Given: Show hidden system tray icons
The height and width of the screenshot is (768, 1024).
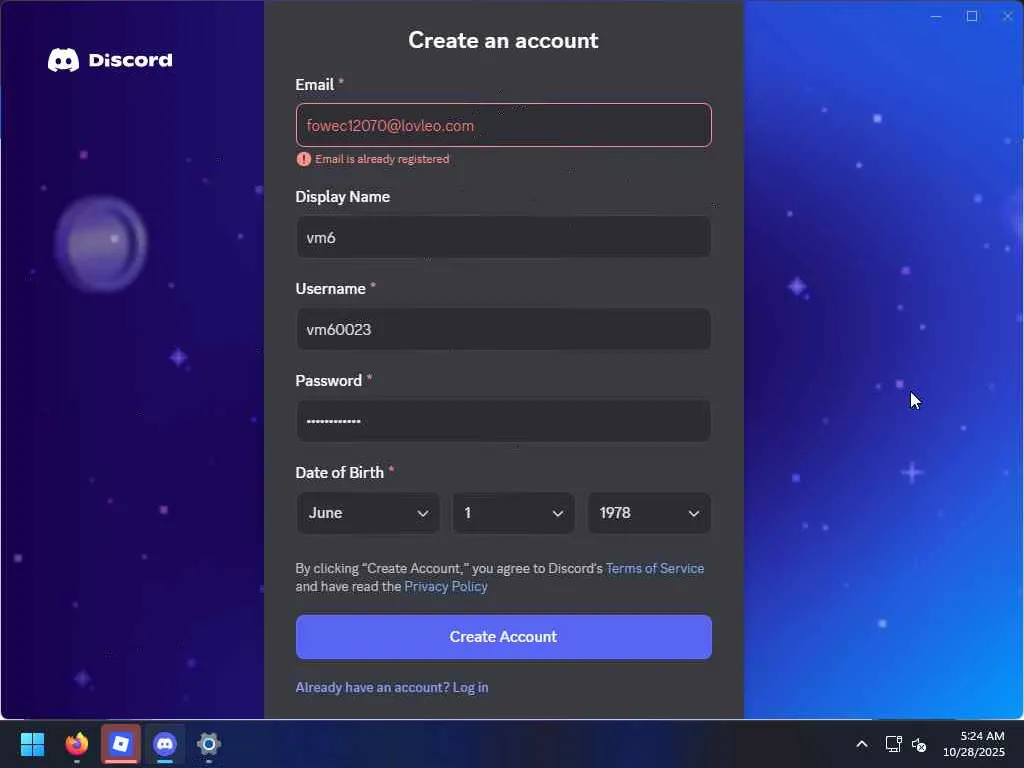Looking at the screenshot, I should (x=862, y=744).
